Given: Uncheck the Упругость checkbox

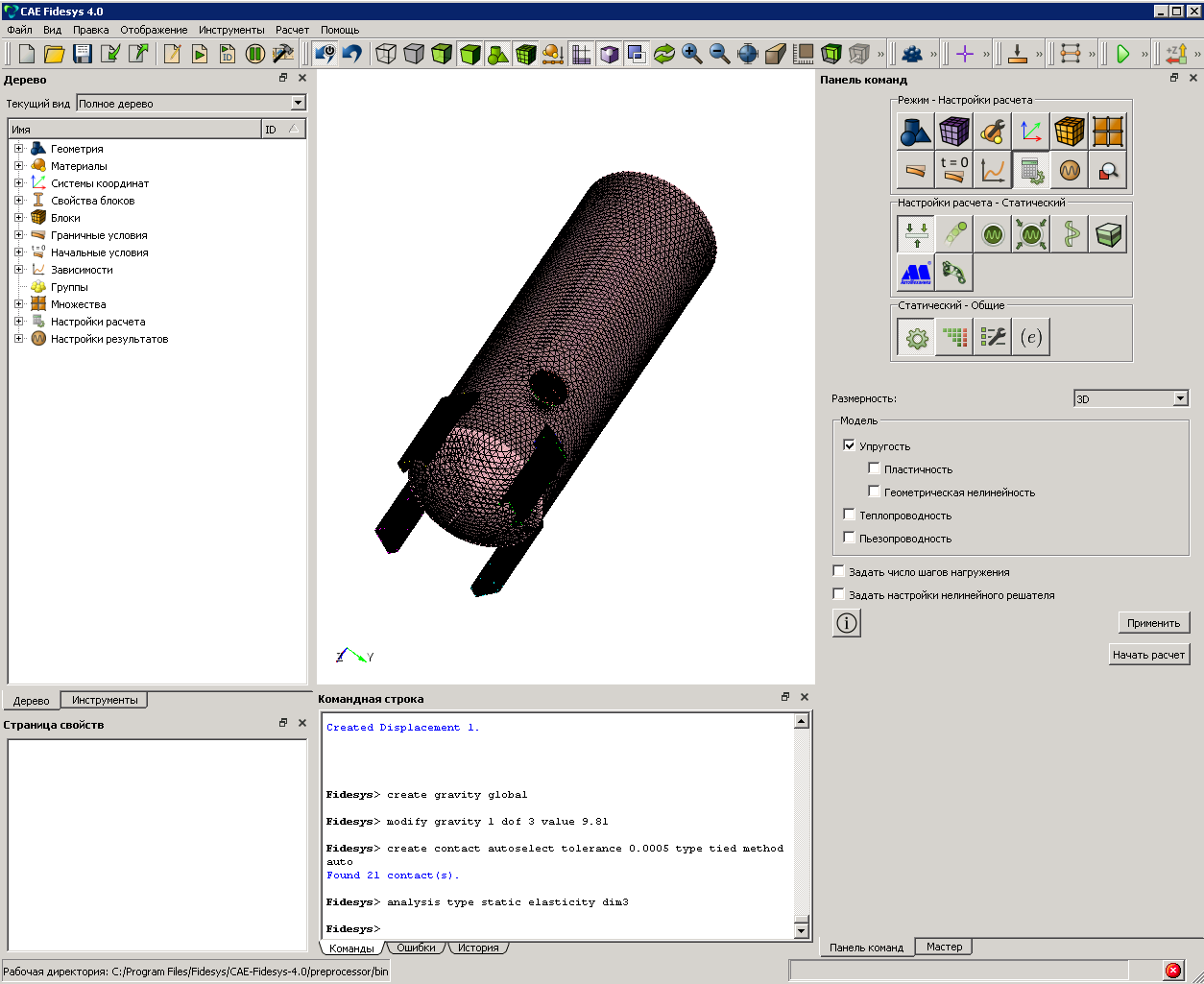Looking at the screenshot, I should pyautogui.click(x=849, y=445).
